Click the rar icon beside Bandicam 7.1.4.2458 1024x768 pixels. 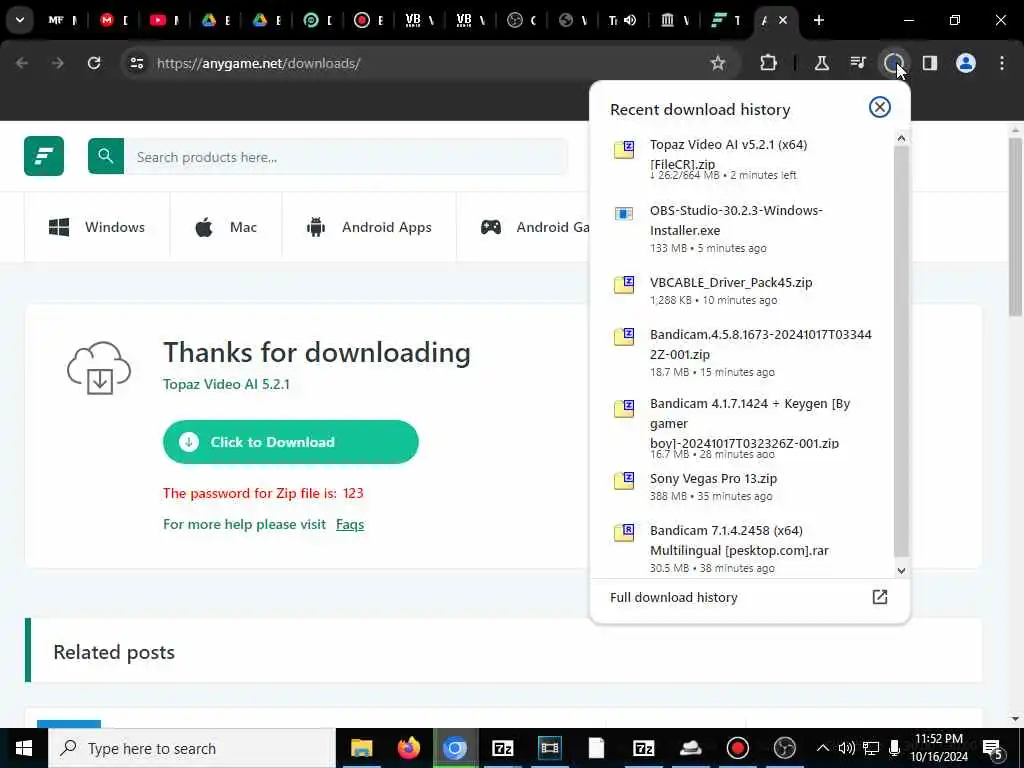[624, 533]
